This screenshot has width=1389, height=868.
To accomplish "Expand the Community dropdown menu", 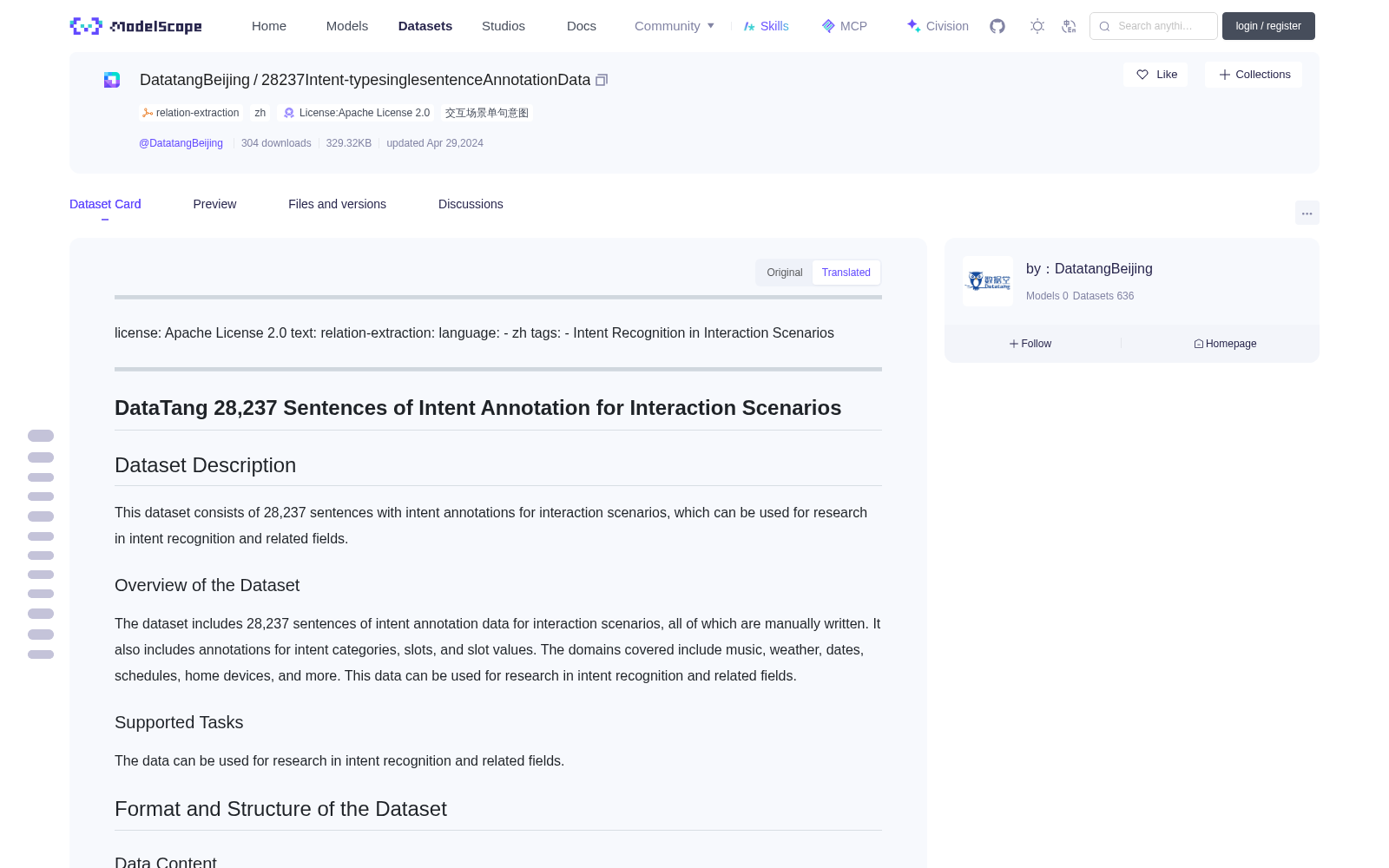I will tap(675, 26).
